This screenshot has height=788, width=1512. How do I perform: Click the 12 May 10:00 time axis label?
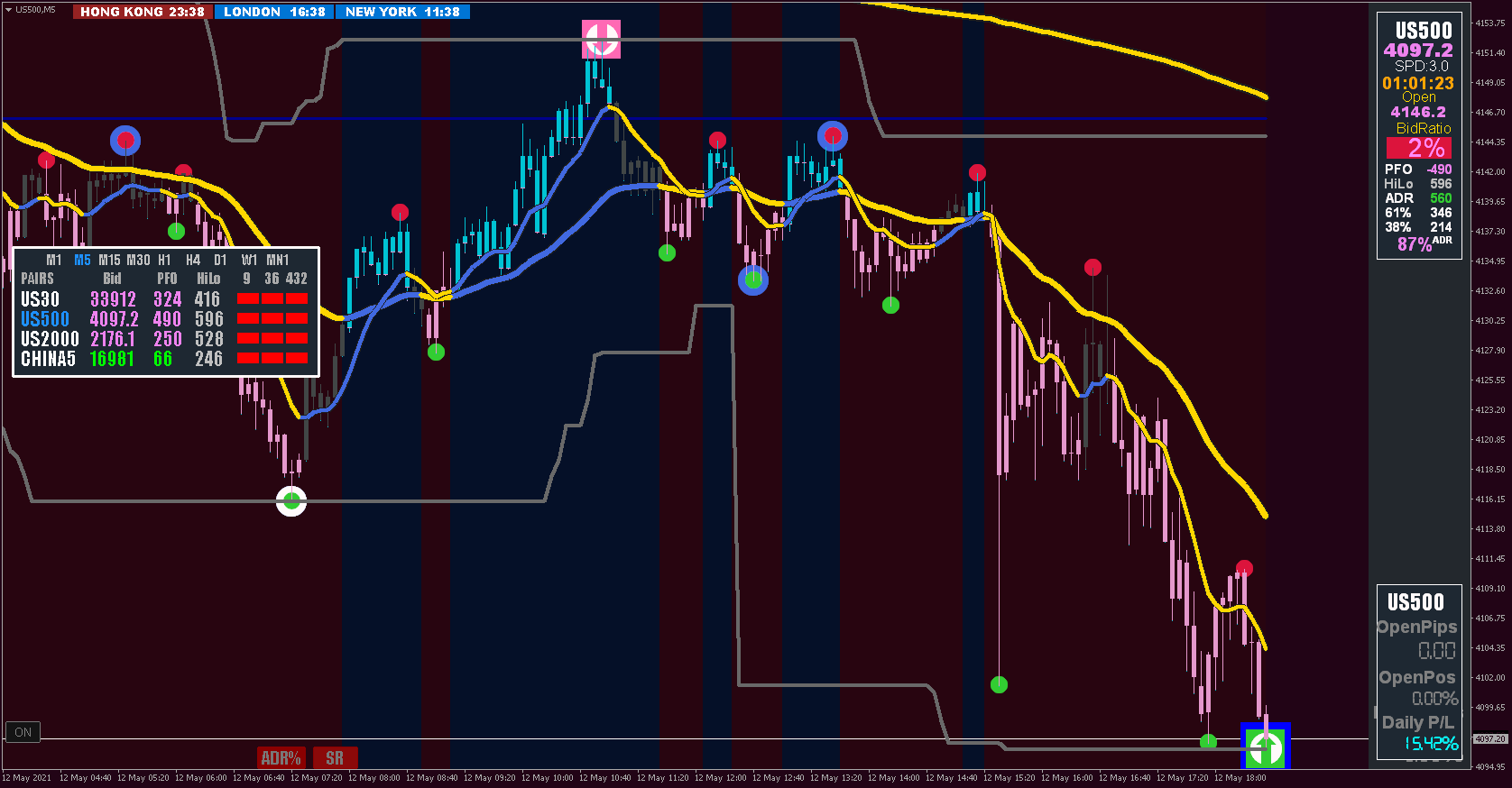[x=547, y=777]
